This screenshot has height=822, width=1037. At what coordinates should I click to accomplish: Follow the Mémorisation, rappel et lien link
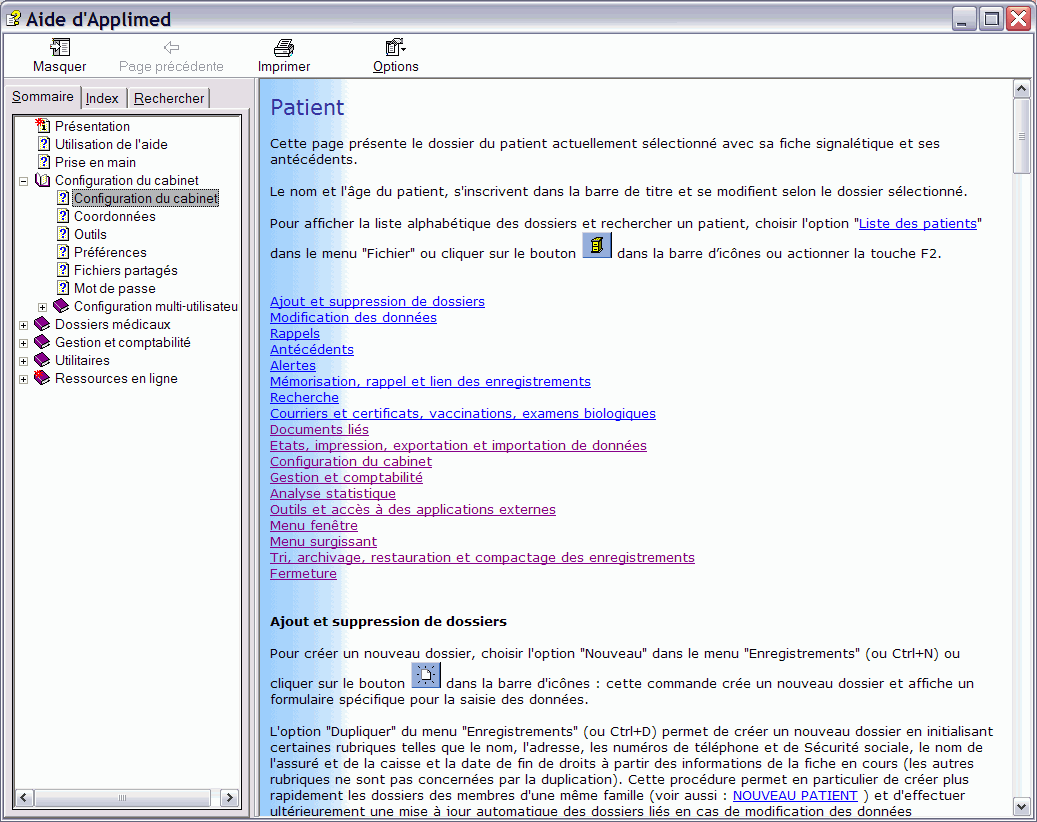click(x=430, y=382)
